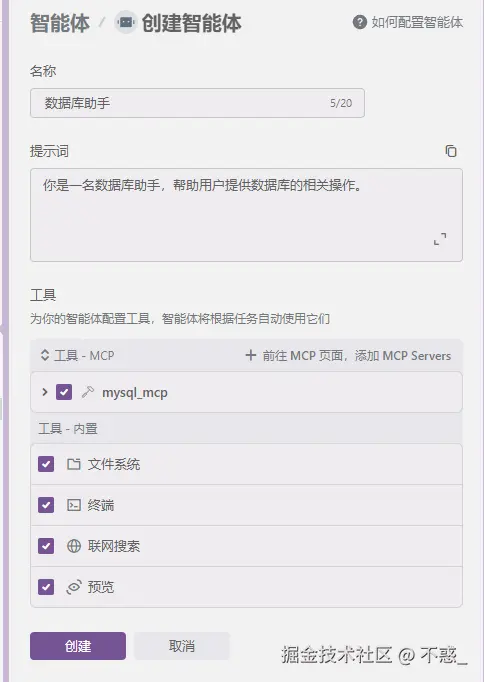Click the 取消 button
This screenshot has width=484, height=682.
[182, 646]
